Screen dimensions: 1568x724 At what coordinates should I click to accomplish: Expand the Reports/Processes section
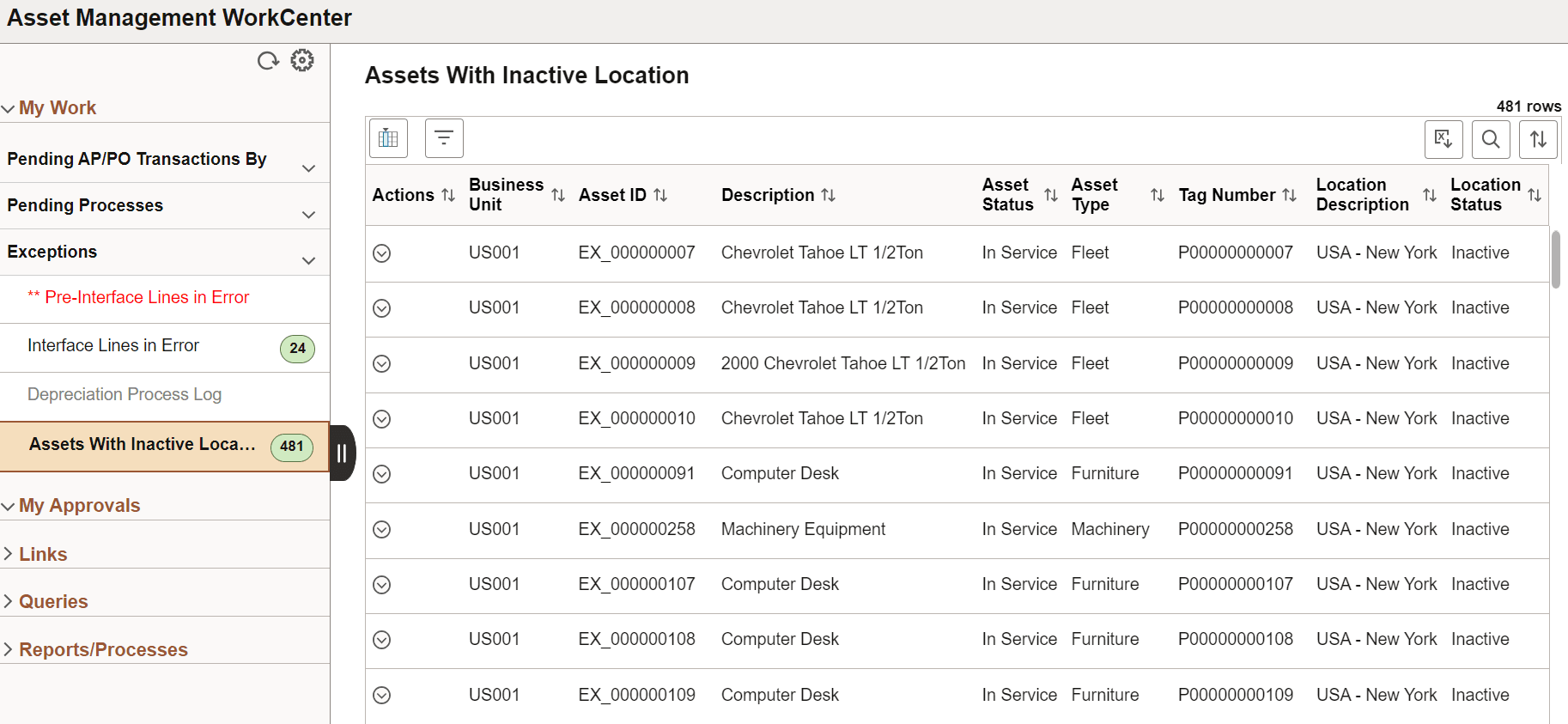[x=9, y=649]
